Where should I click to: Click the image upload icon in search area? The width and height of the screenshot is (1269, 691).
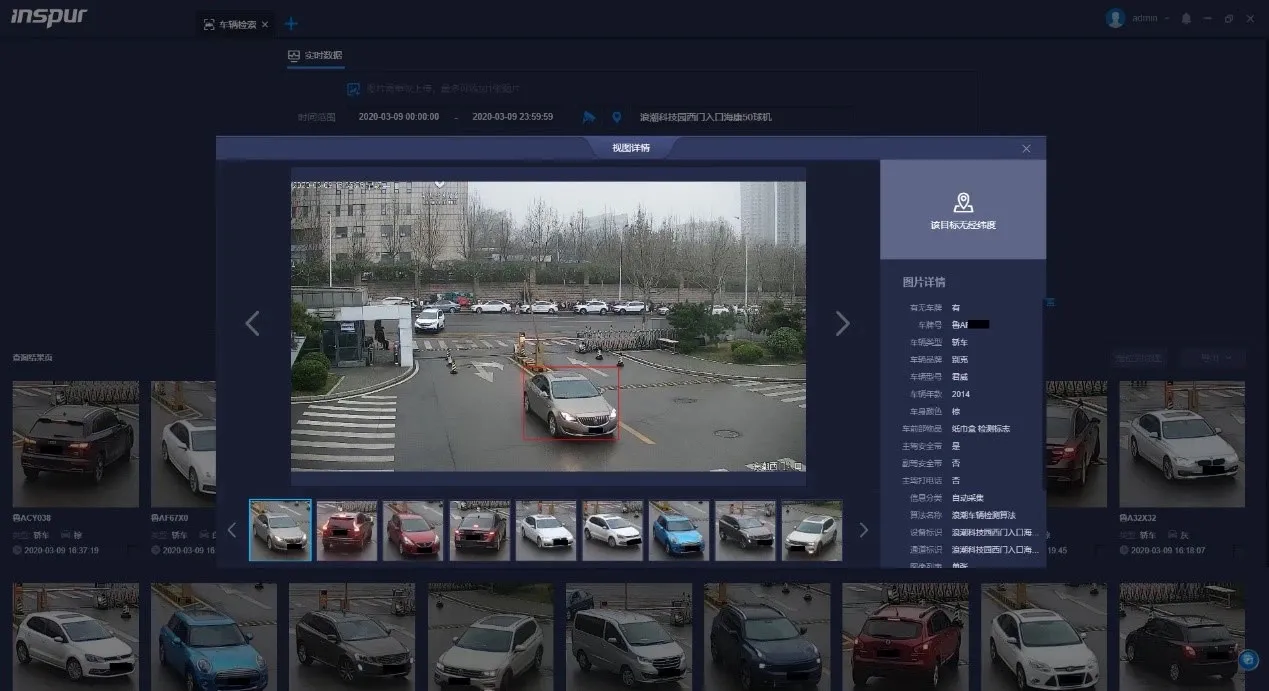pyautogui.click(x=352, y=89)
